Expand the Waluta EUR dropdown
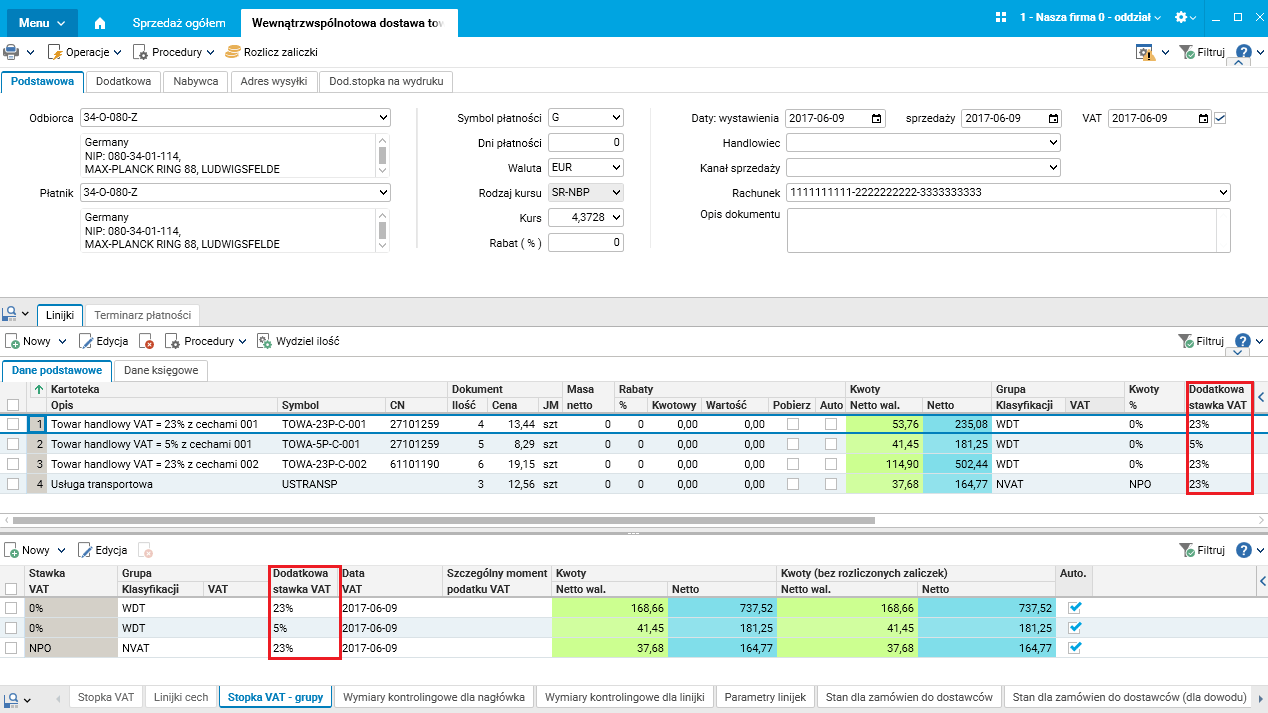 [x=615, y=167]
